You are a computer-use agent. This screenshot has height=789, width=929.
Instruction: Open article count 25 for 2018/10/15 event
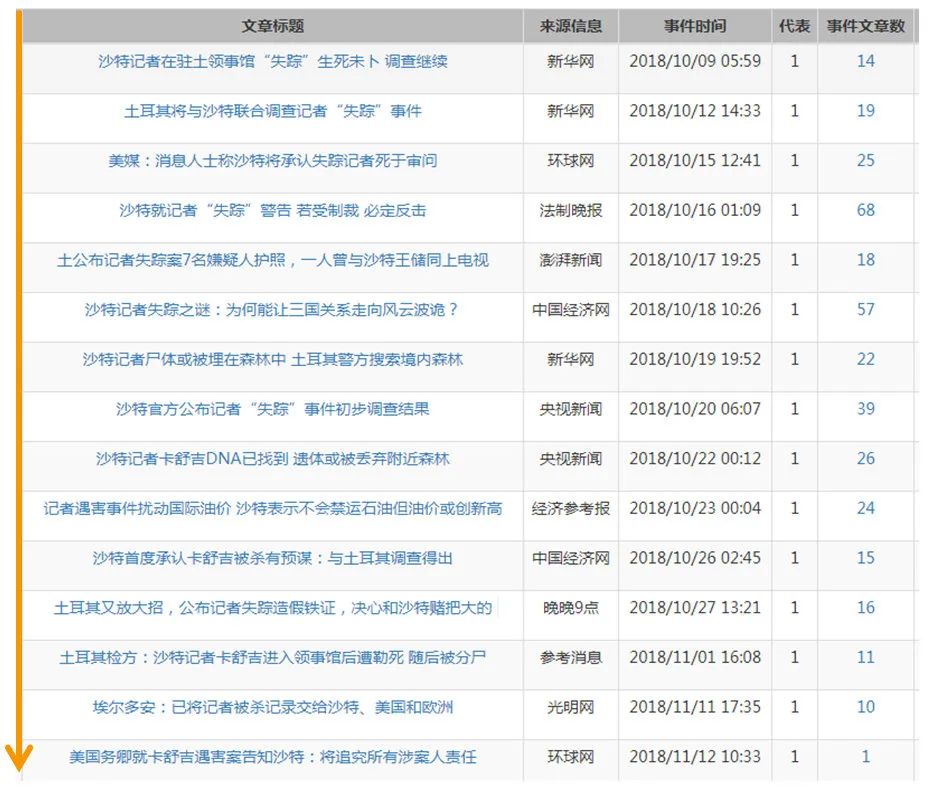pos(866,161)
